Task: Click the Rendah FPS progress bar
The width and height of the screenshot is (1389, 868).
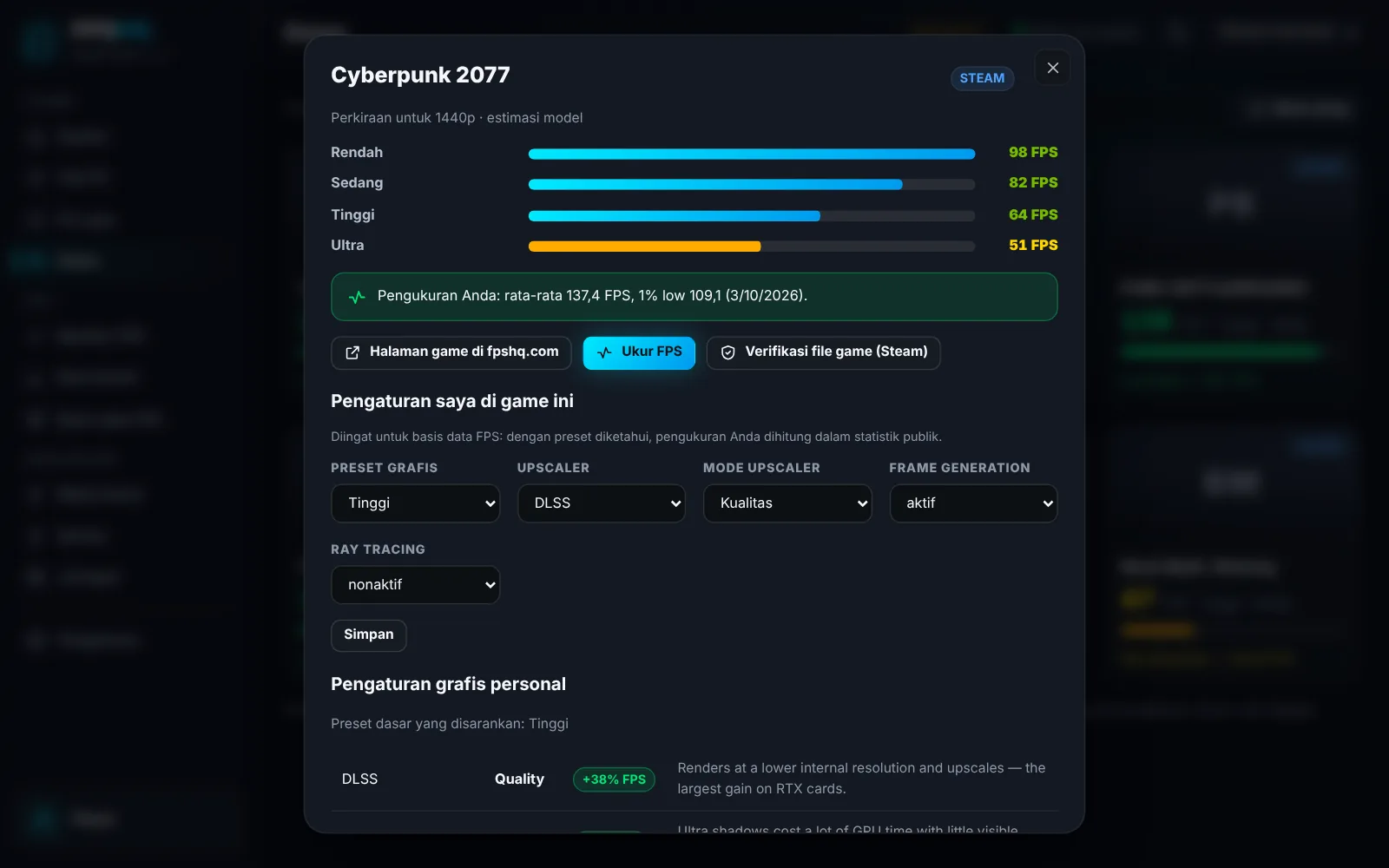Action: (752, 154)
